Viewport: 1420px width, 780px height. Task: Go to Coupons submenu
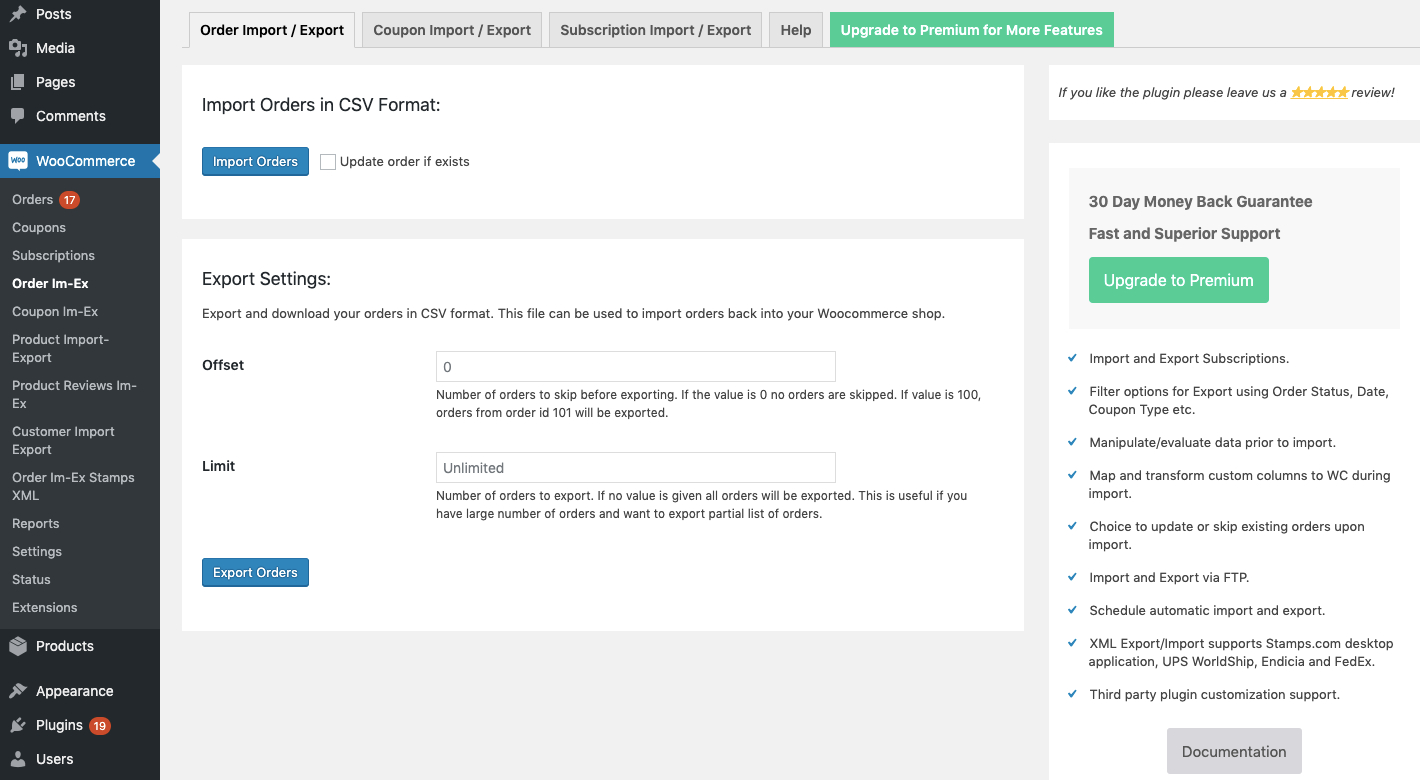39,228
